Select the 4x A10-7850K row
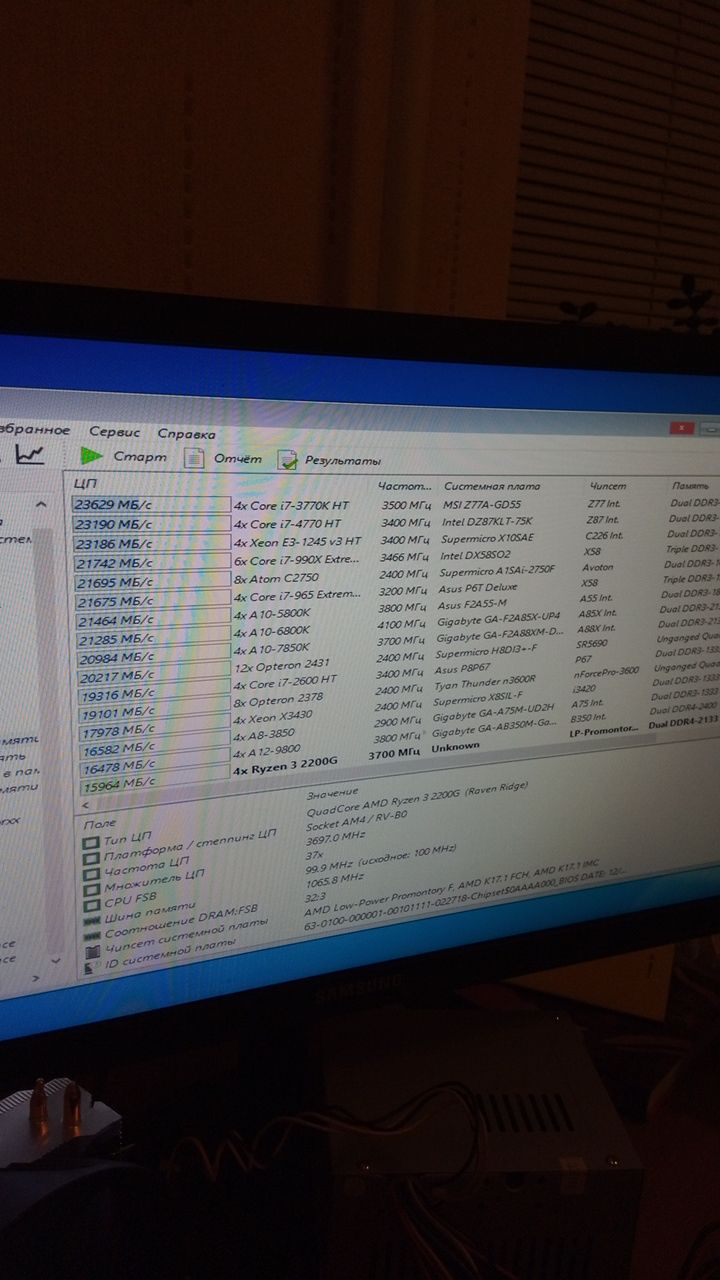This screenshot has width=720, height=1280. (272, 649)
